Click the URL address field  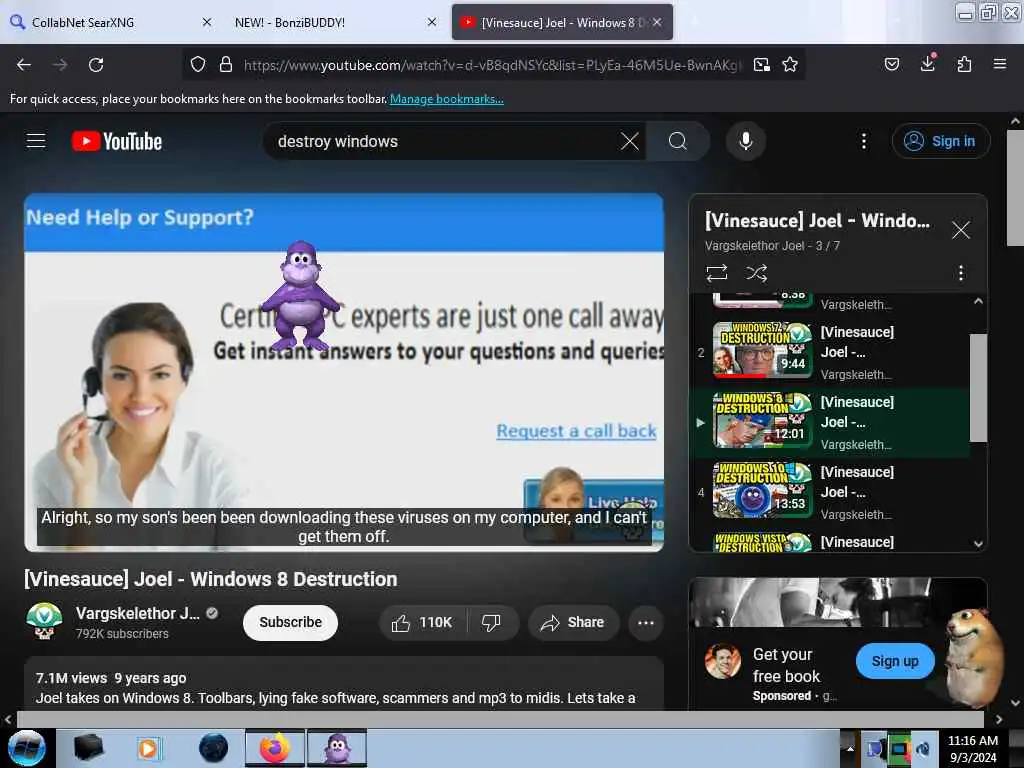[x=492, y=65]
